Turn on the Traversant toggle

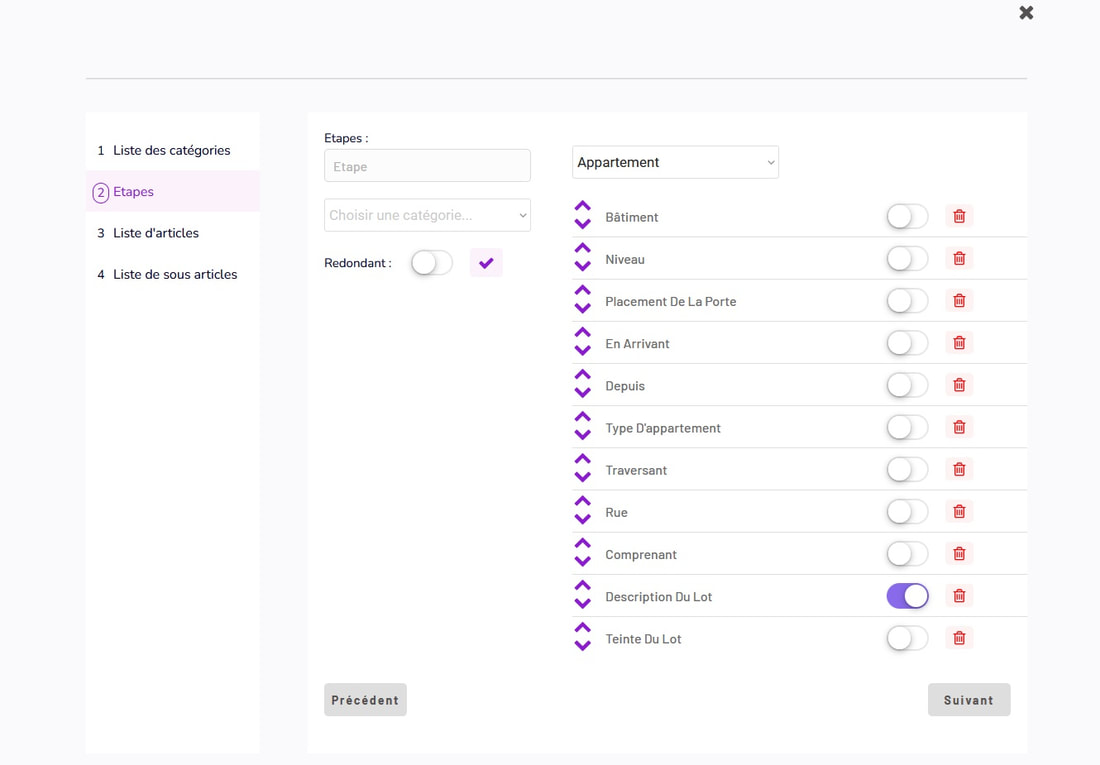point(907,469)
